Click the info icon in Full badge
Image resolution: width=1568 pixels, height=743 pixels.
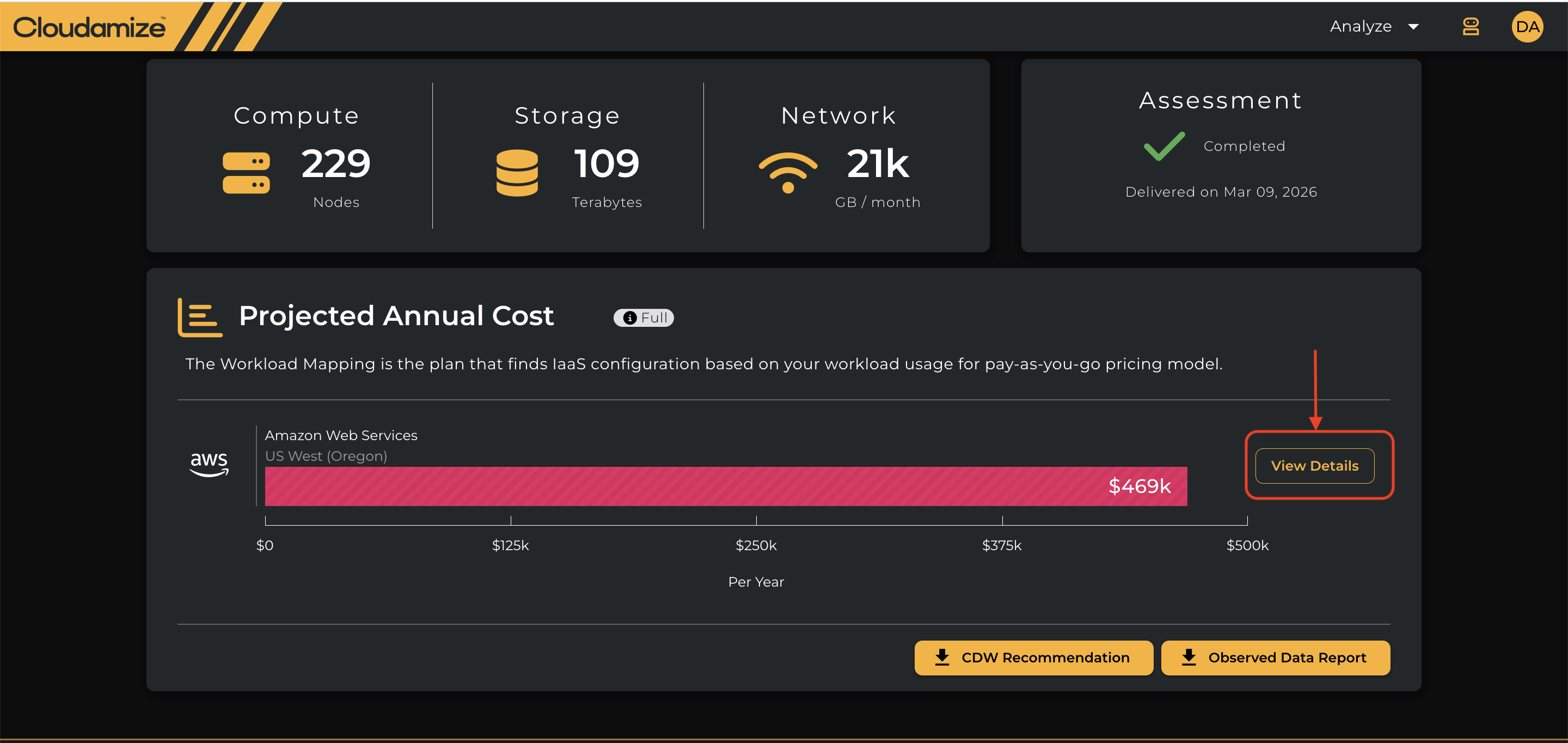[x=630, y=318]
